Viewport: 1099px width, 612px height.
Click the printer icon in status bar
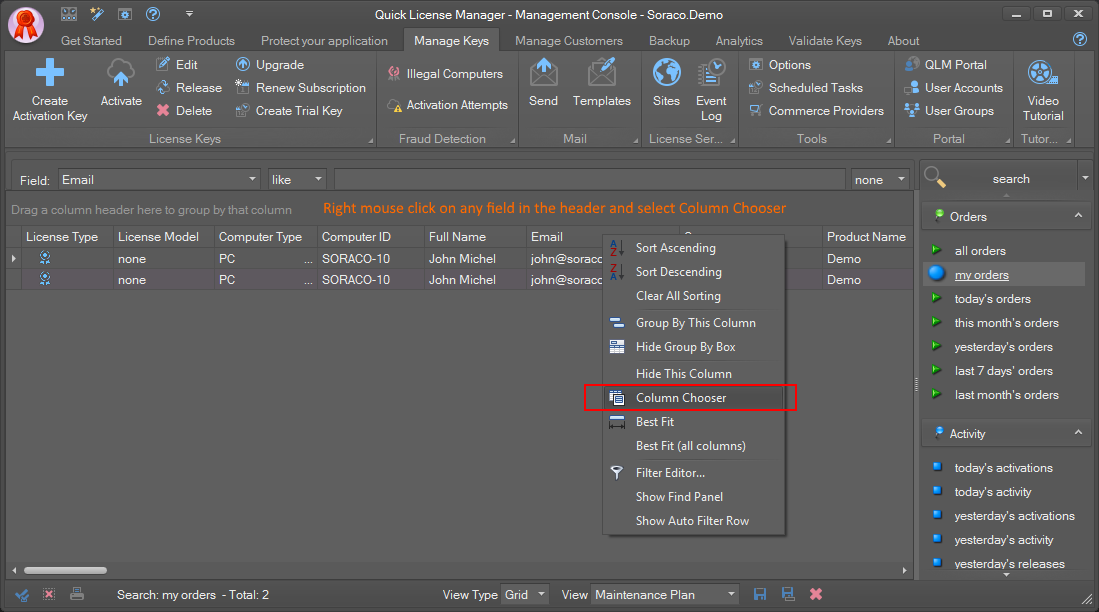pyautogui.click(x=77, y=594)
